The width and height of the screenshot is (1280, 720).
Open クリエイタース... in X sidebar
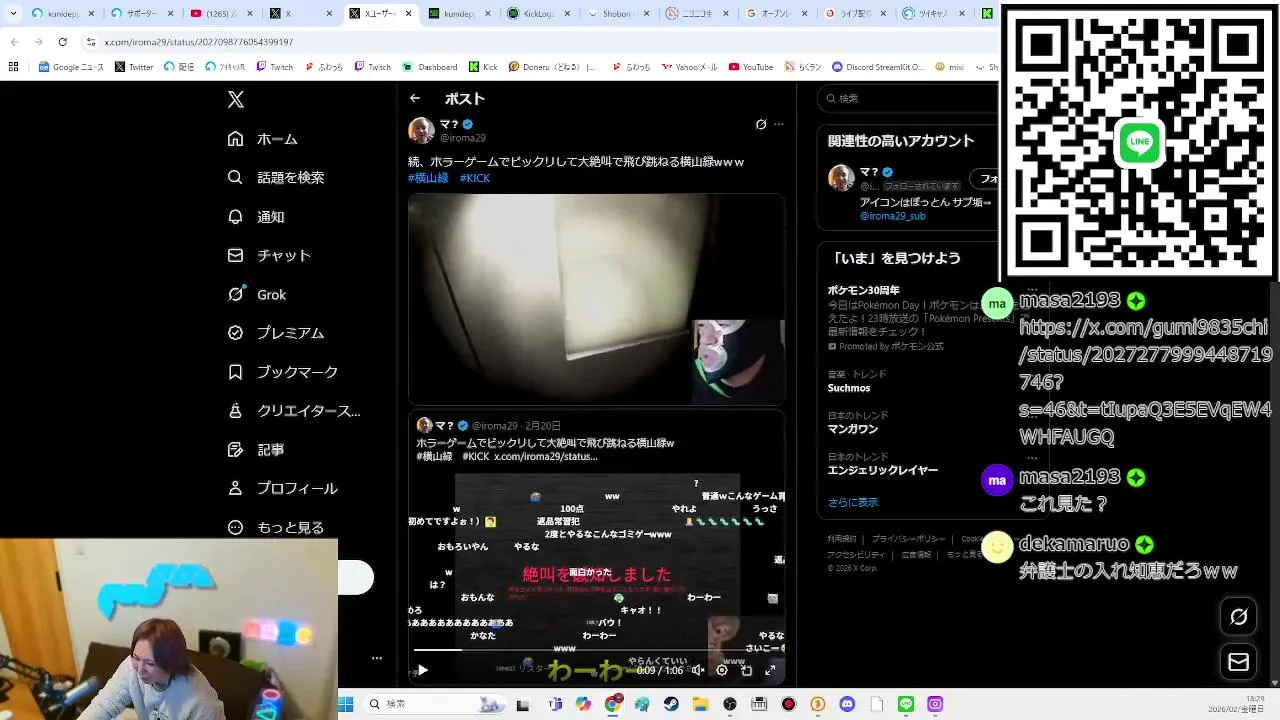click(294, 411)
